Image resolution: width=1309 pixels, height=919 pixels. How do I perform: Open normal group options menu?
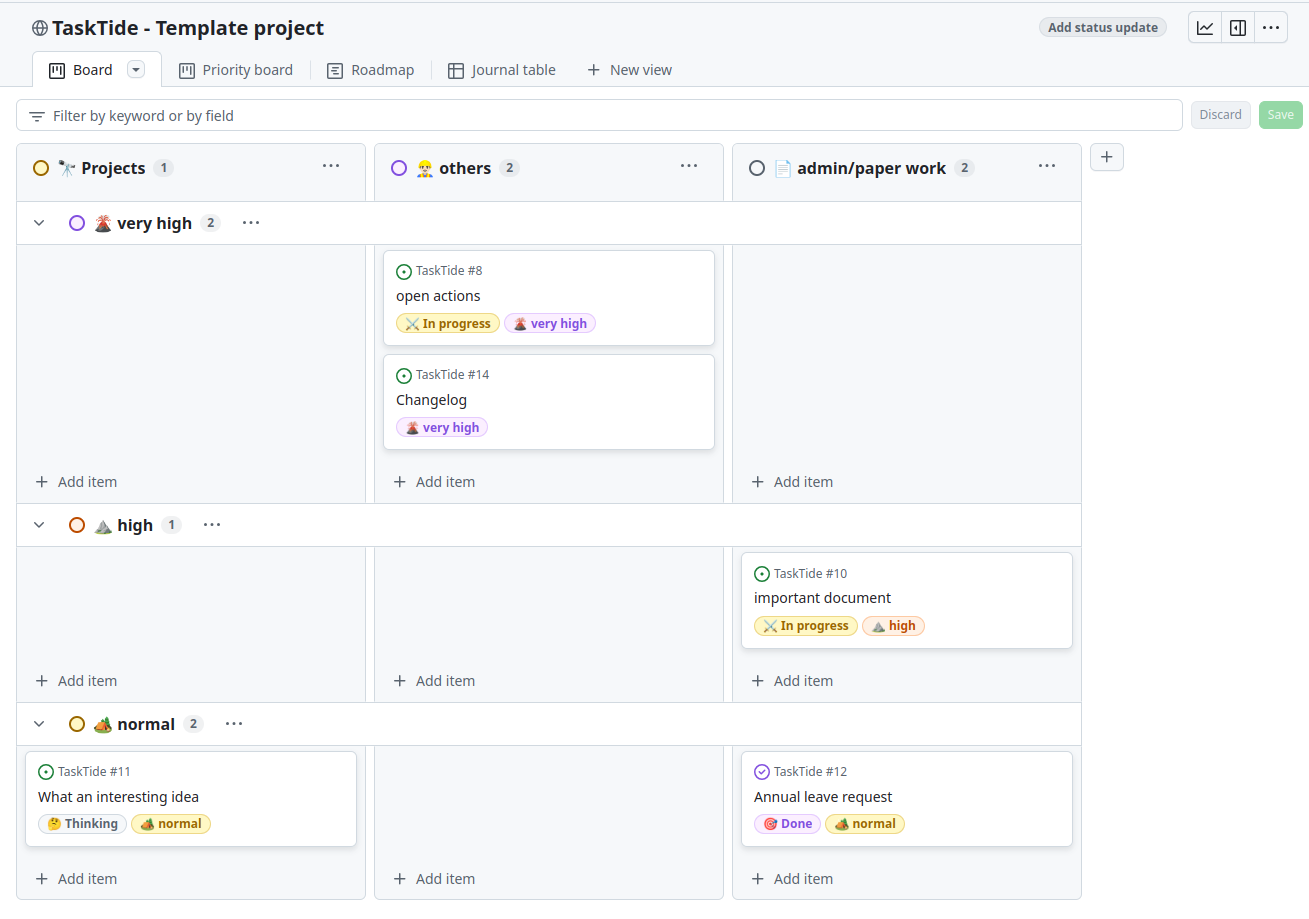pyautogui.click(x=234, y=724)
